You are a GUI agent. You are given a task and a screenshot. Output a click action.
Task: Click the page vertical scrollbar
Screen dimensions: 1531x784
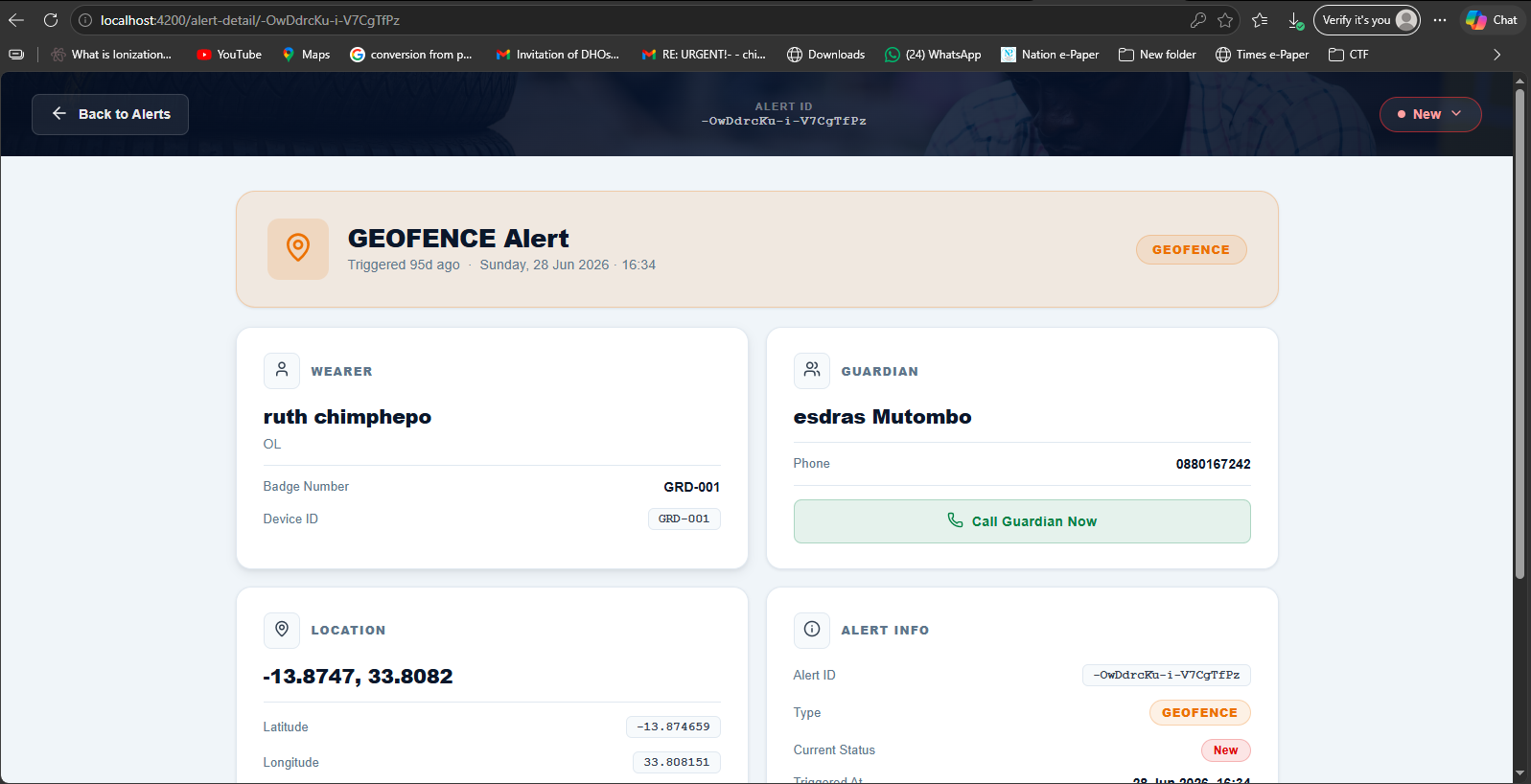click(x=1519, y=334)
